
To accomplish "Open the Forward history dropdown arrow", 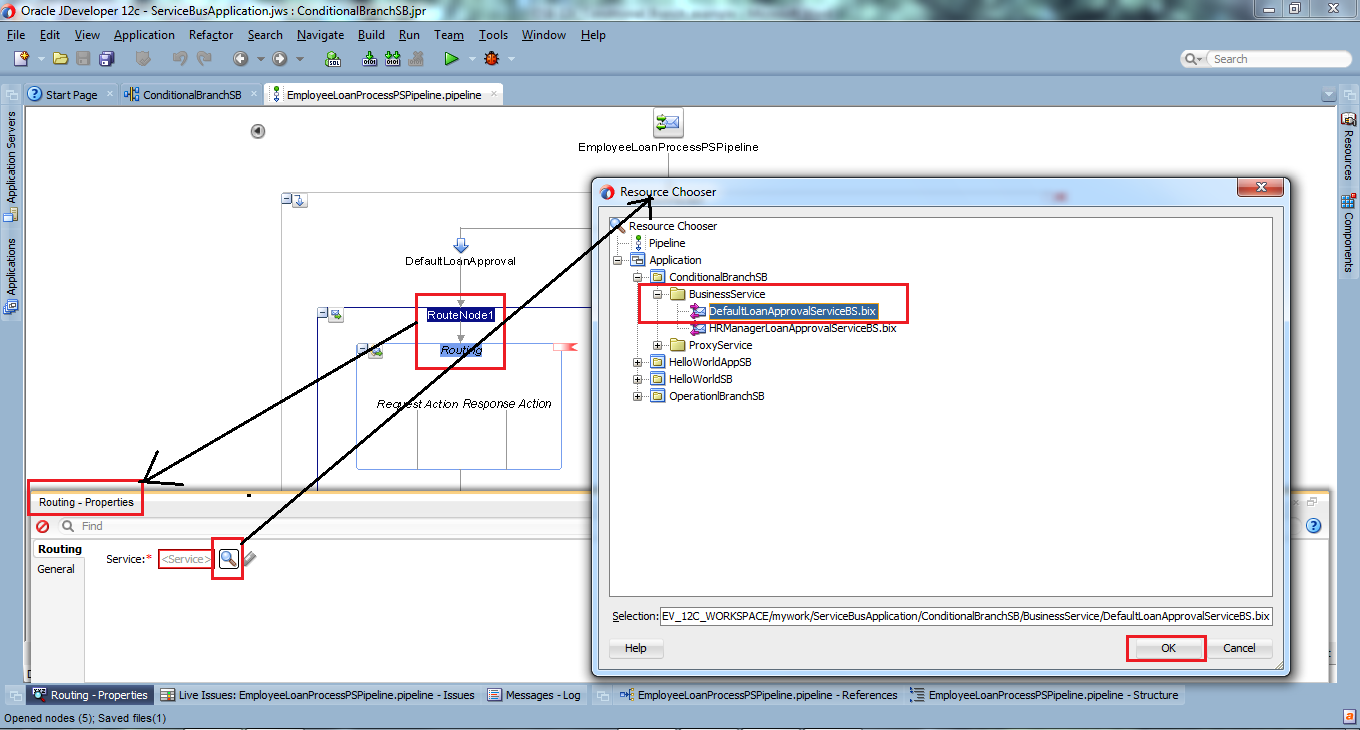I will coord(299,59).
